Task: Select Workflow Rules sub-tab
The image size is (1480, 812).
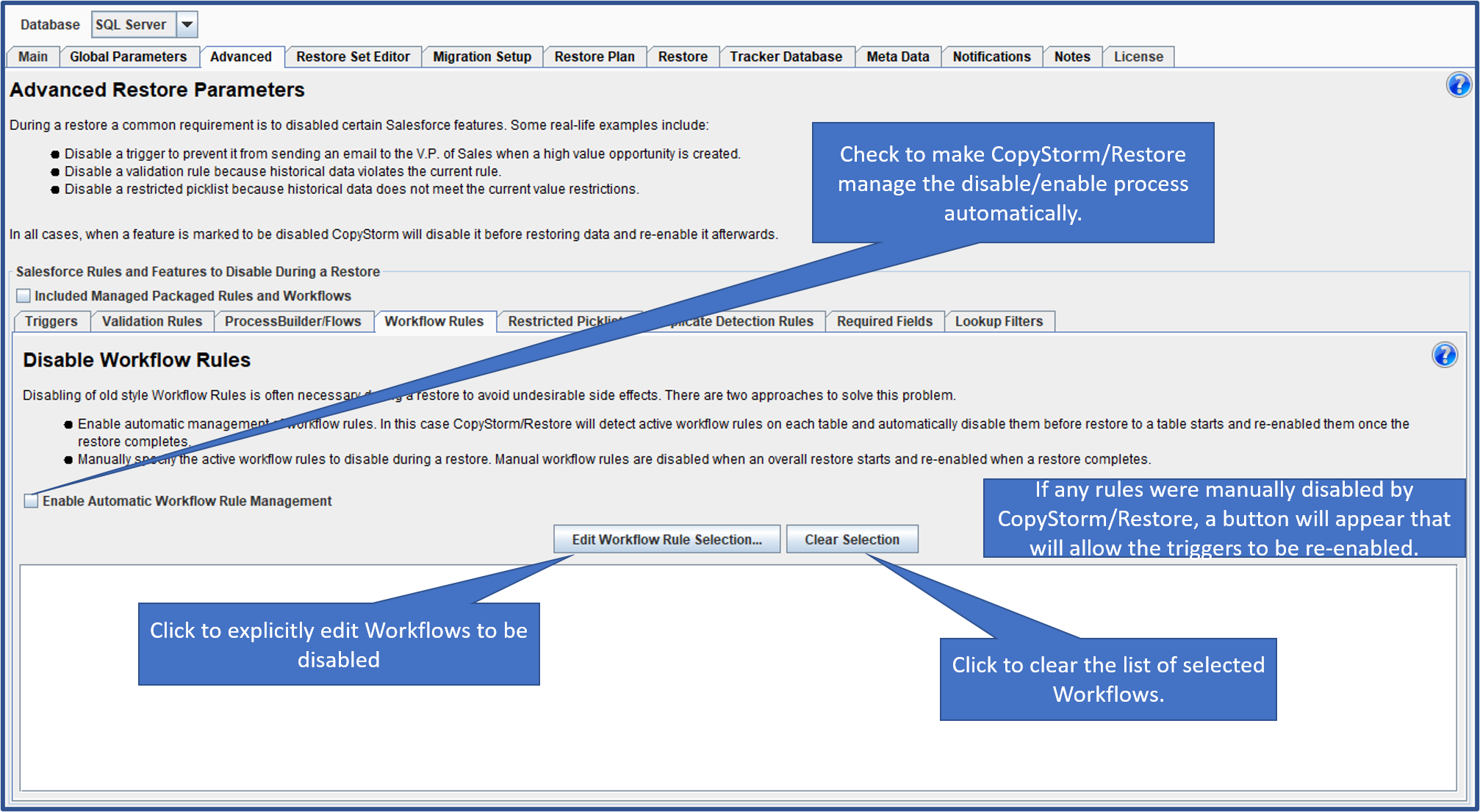Action: pyautogui.click(x=434, y=321)
